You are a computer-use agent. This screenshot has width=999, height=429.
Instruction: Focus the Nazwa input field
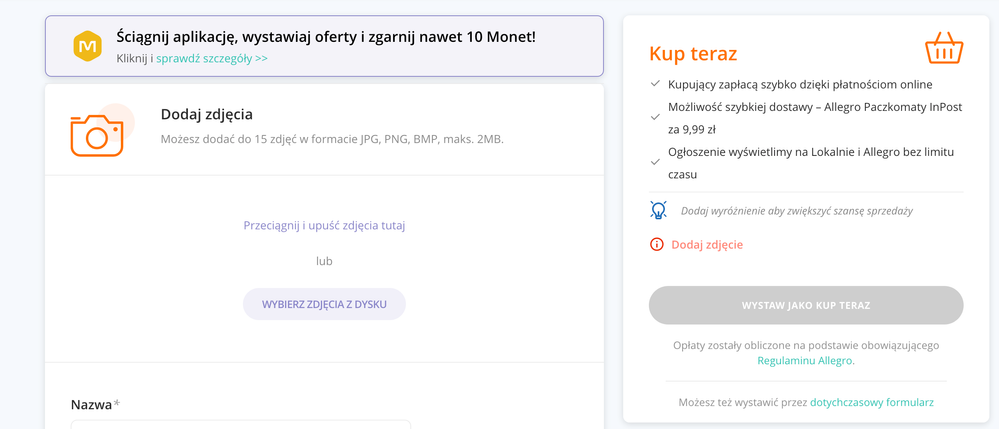click(x=241, y=424)
